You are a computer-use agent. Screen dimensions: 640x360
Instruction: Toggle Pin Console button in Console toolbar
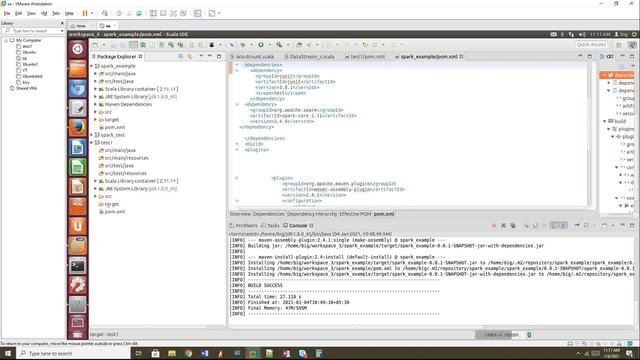click(x=577, y=225)
